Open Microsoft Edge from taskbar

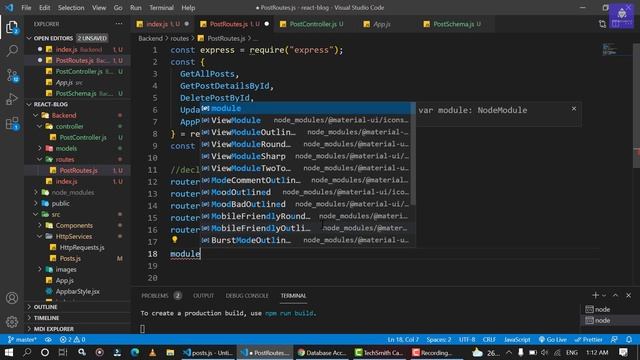pyautogui.click(x=135, y=352)
